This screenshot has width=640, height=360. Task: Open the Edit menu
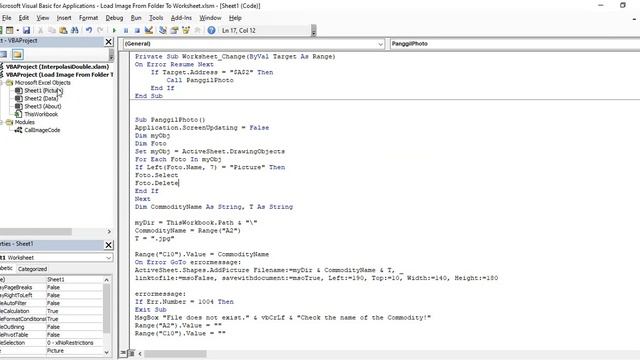(24, 18)
